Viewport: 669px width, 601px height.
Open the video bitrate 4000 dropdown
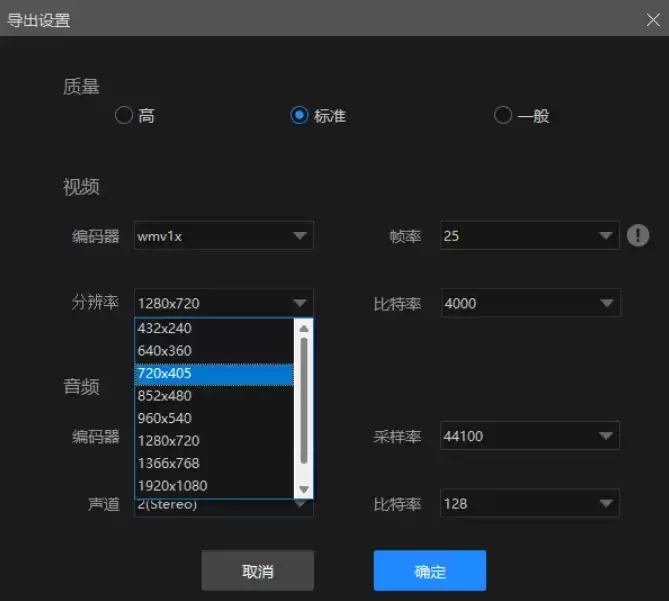click(x=531, y=303)
